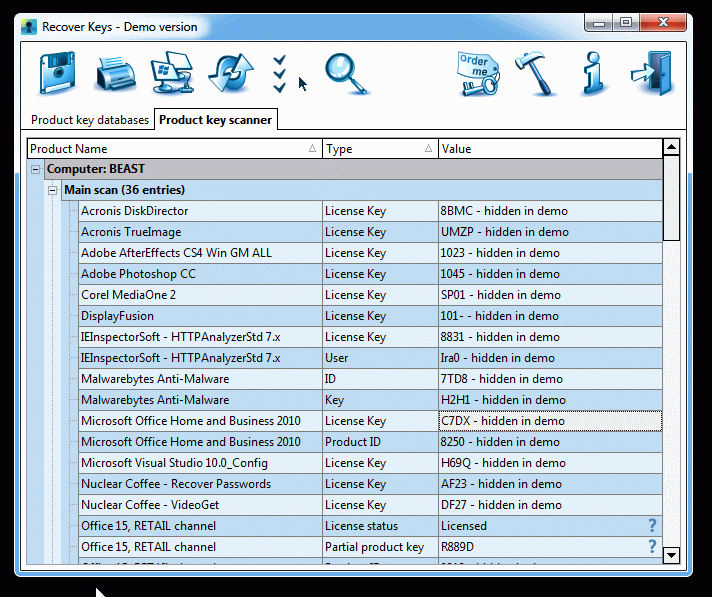Click the 'License status' type cell
Image resolution: width=712 pixels, height=597 pixels.
(380, 526)
